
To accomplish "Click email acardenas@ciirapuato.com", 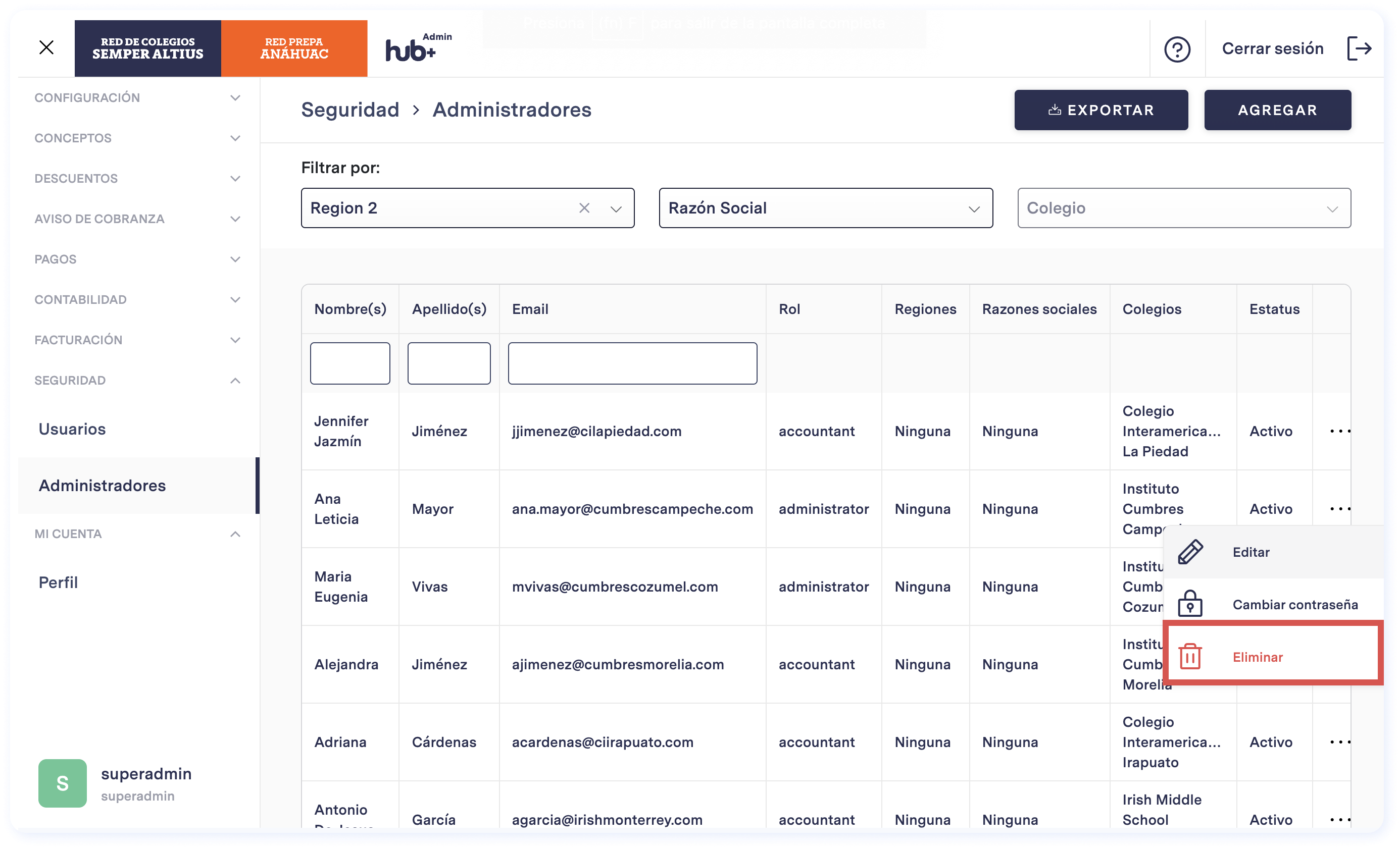I will pos(602,741).
